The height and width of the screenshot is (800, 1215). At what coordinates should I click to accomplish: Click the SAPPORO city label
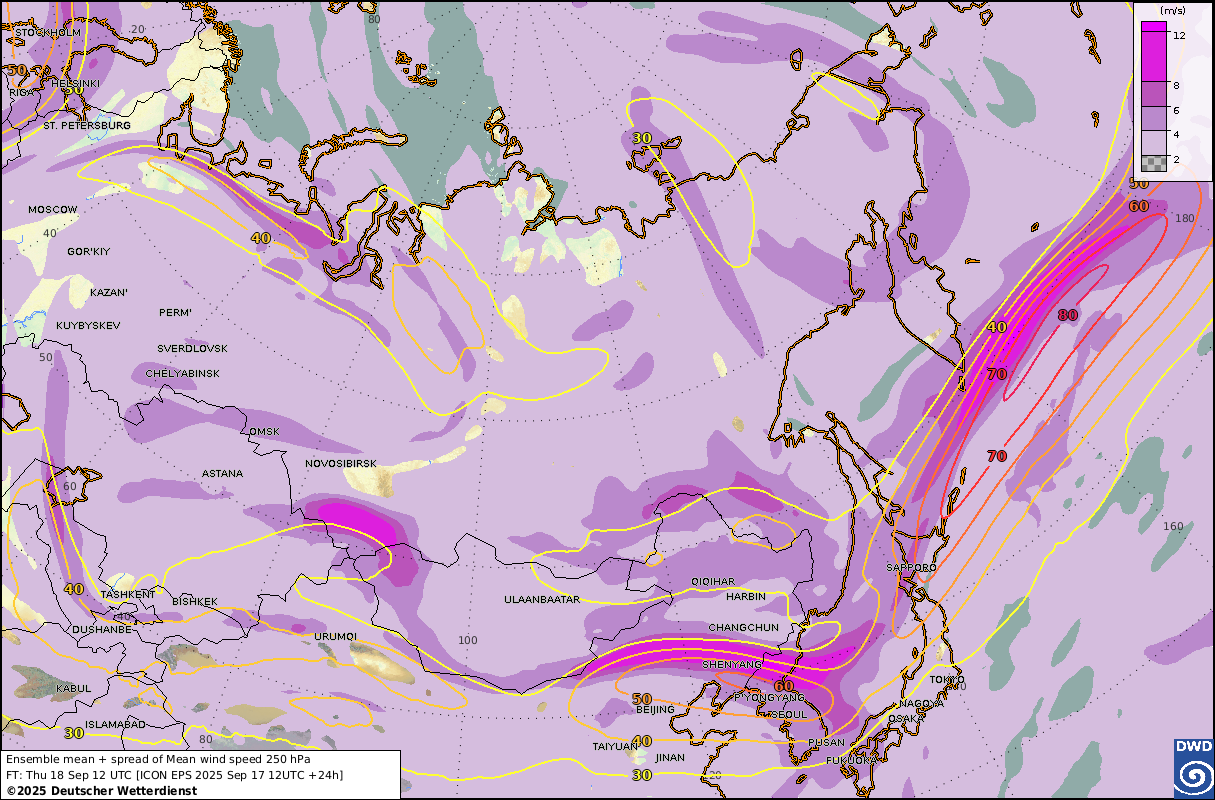tap(911, 567)
